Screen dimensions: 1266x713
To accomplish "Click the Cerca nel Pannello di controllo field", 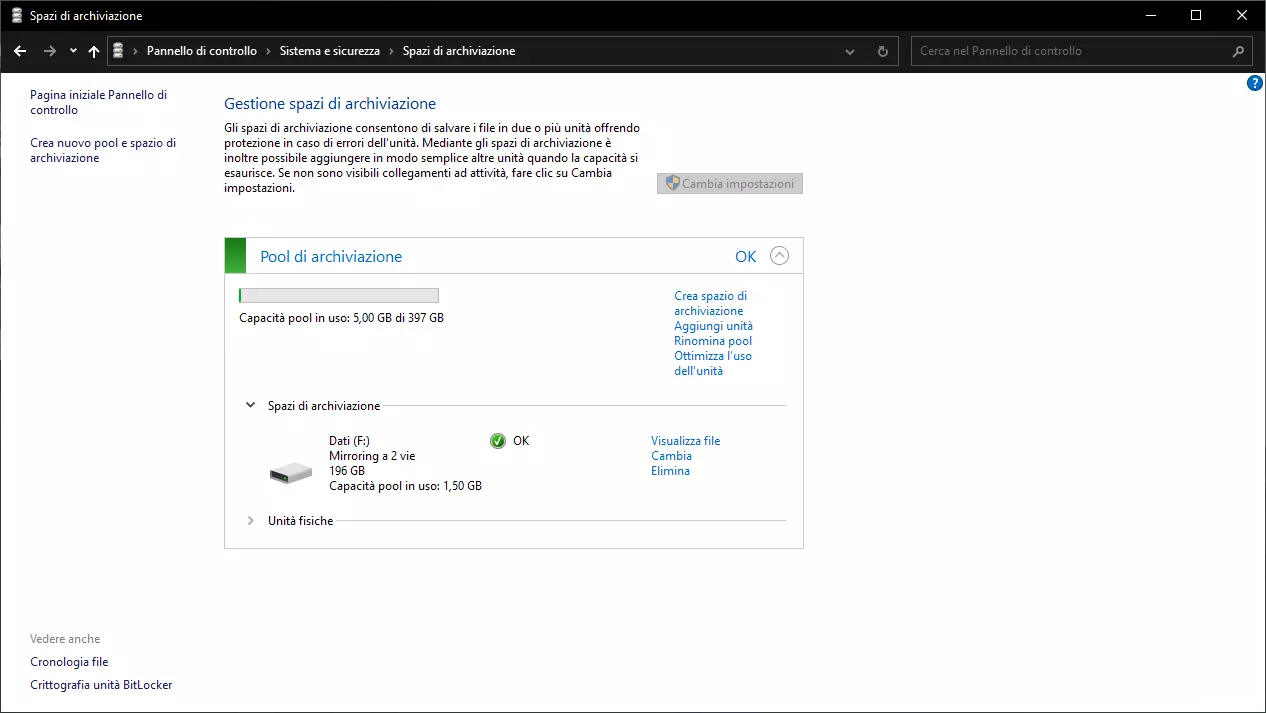I will (x=1070, y=51).
